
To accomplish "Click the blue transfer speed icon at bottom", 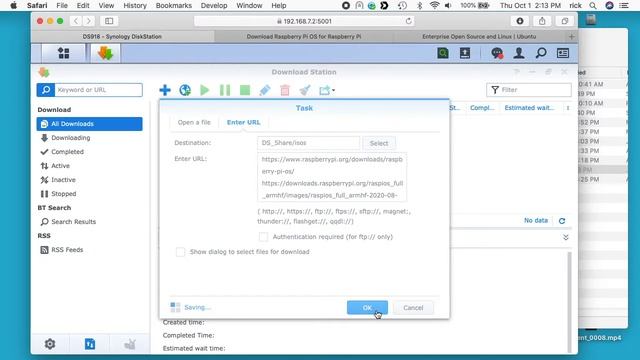I will click(x=90, y=344).
